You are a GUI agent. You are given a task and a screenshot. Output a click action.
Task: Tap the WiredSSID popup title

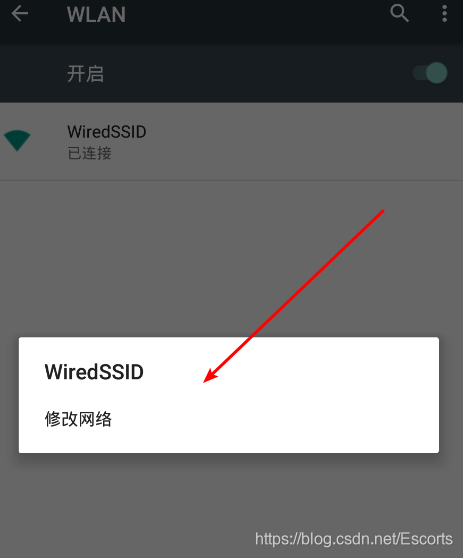tap(94, 372)
